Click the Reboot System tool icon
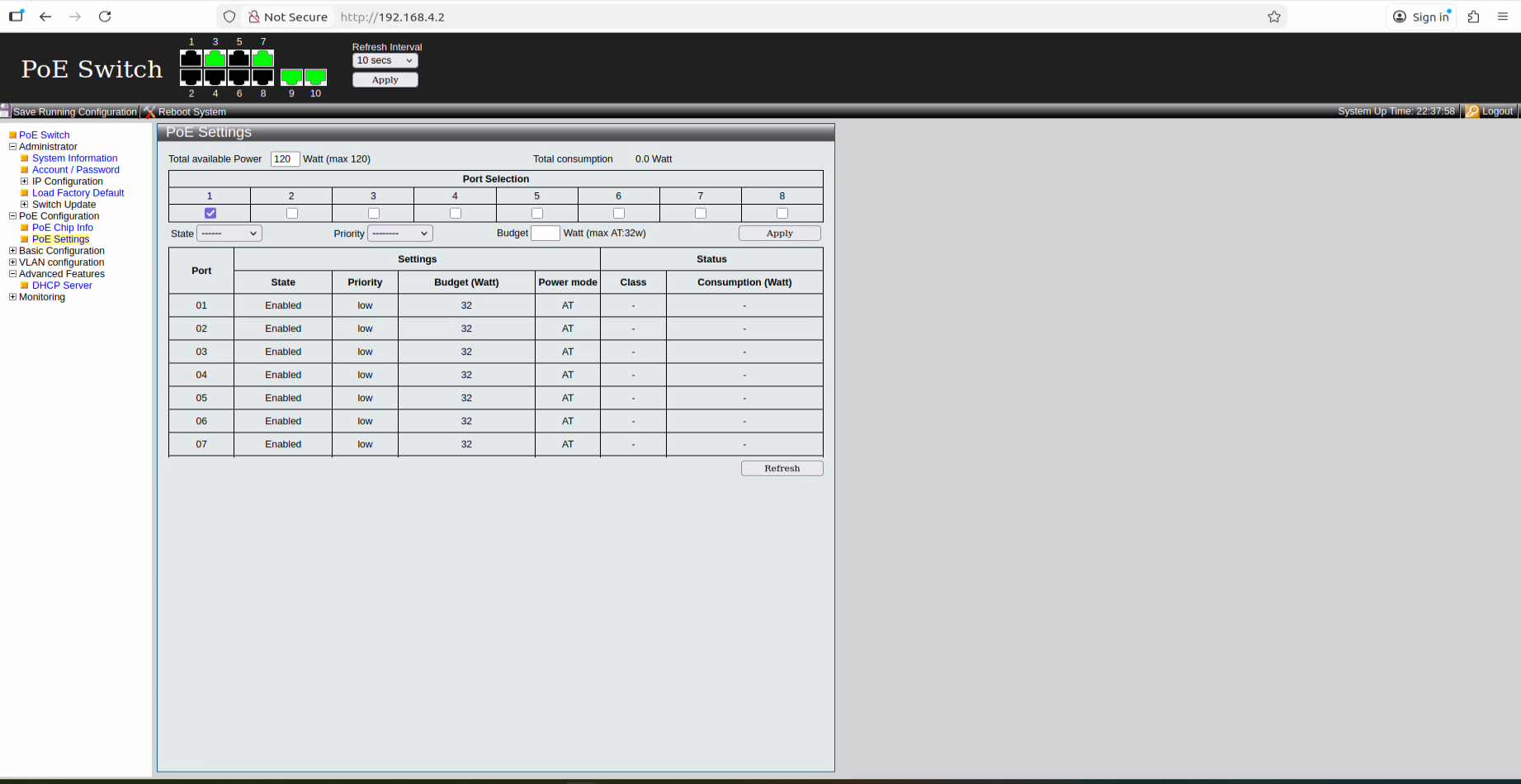The width and height of the screenshot is (1521, 784). point(149,111)
